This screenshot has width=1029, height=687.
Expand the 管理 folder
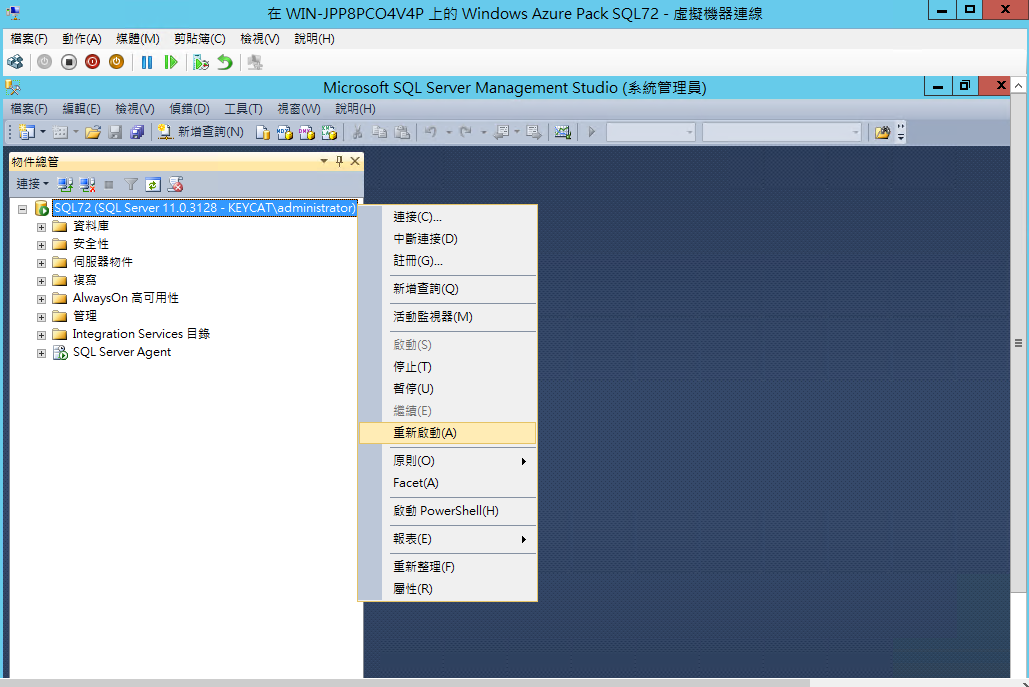coord(41,317)
